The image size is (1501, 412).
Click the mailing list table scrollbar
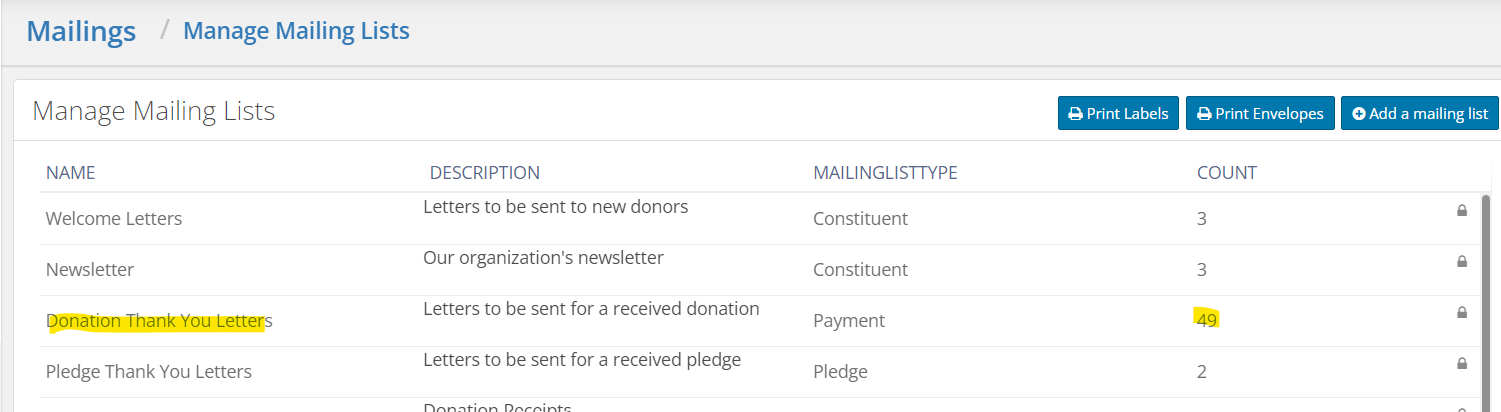click(x=1487, y=300)
